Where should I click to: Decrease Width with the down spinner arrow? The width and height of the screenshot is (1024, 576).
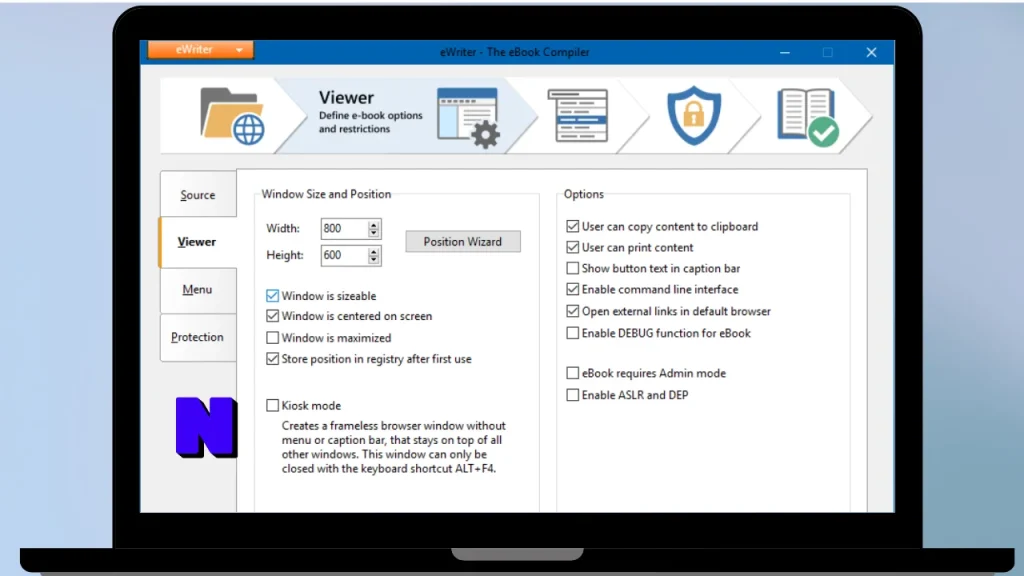pyautogui.click(x=374, y=233)
